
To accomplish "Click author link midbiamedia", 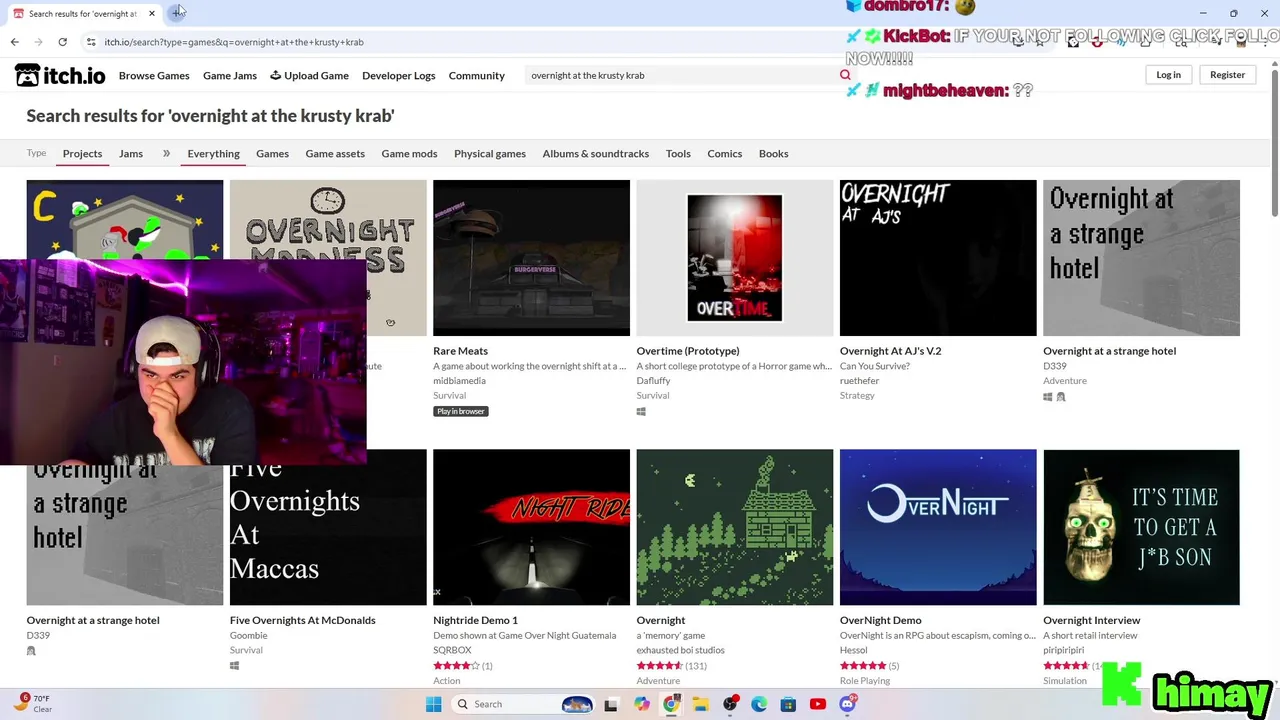I will [x=460, y=381].
